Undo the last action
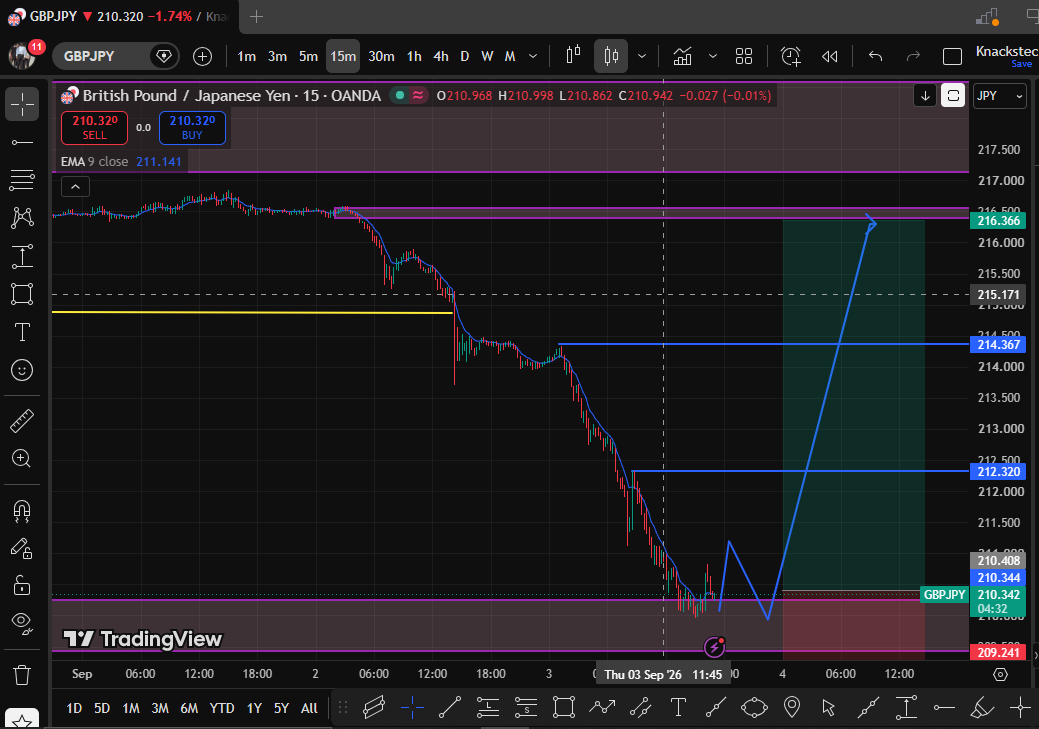This screenshot has height=729, width=1039. coord(875,56)
